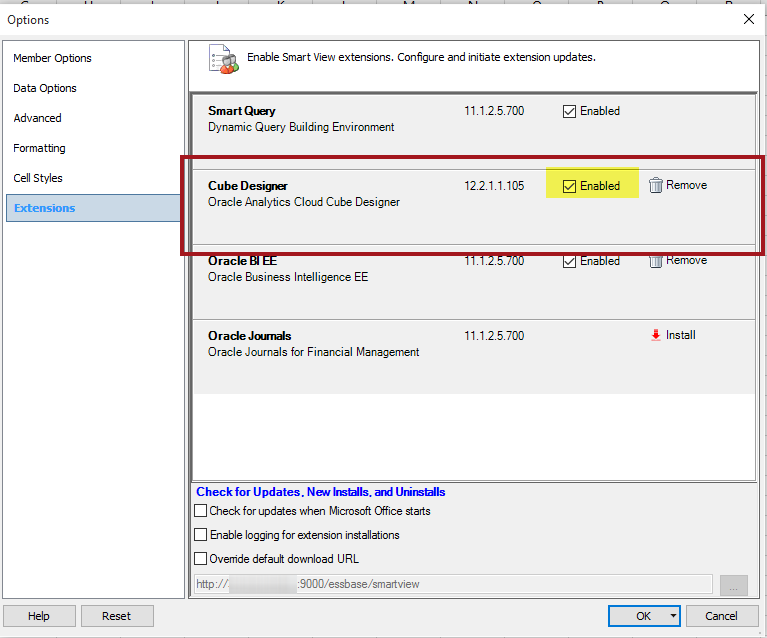
Task: Select the Oracle Journals extension name
Action: tap(249, 336)
